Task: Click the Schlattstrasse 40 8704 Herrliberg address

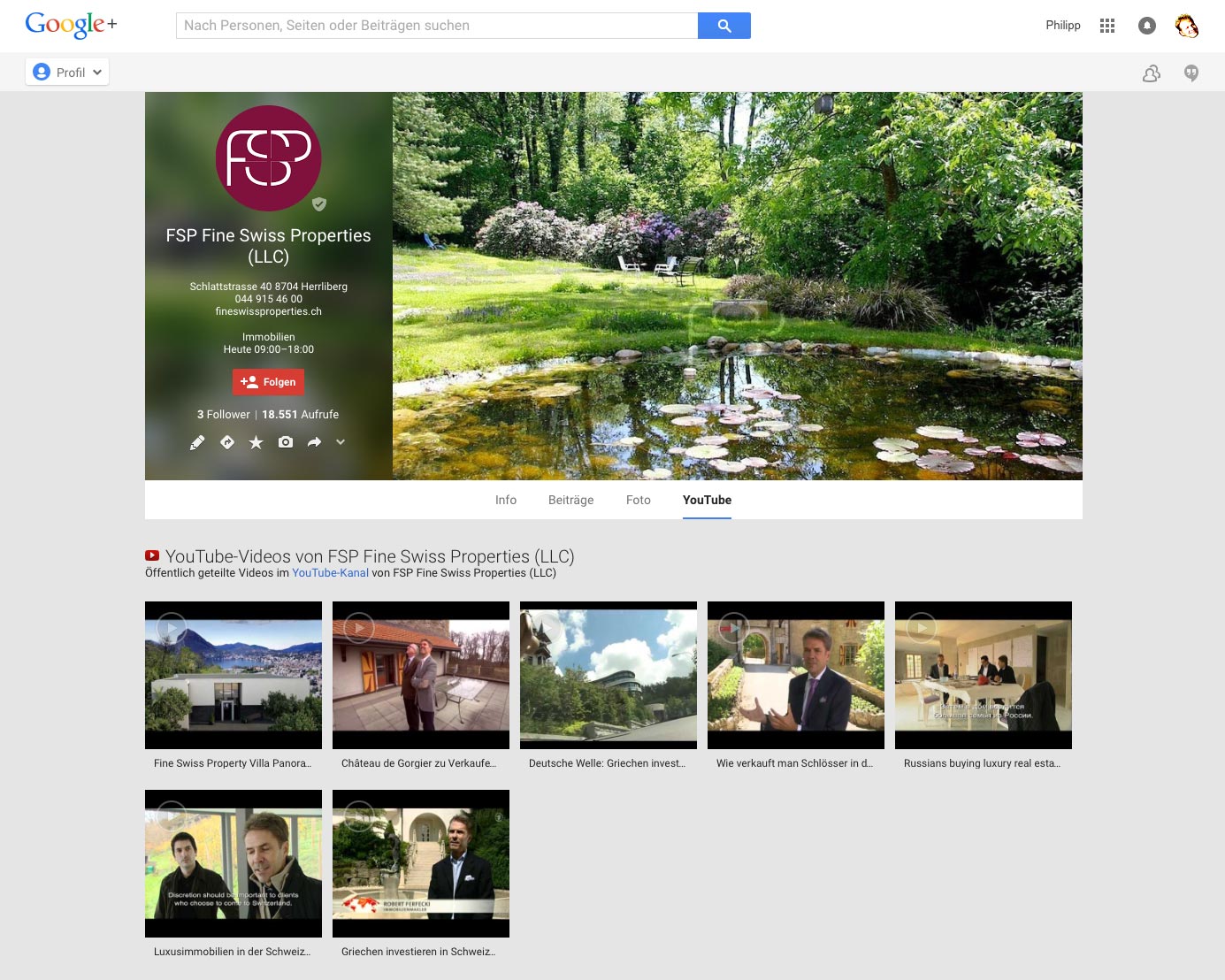Action: click(x=268, y=287)
